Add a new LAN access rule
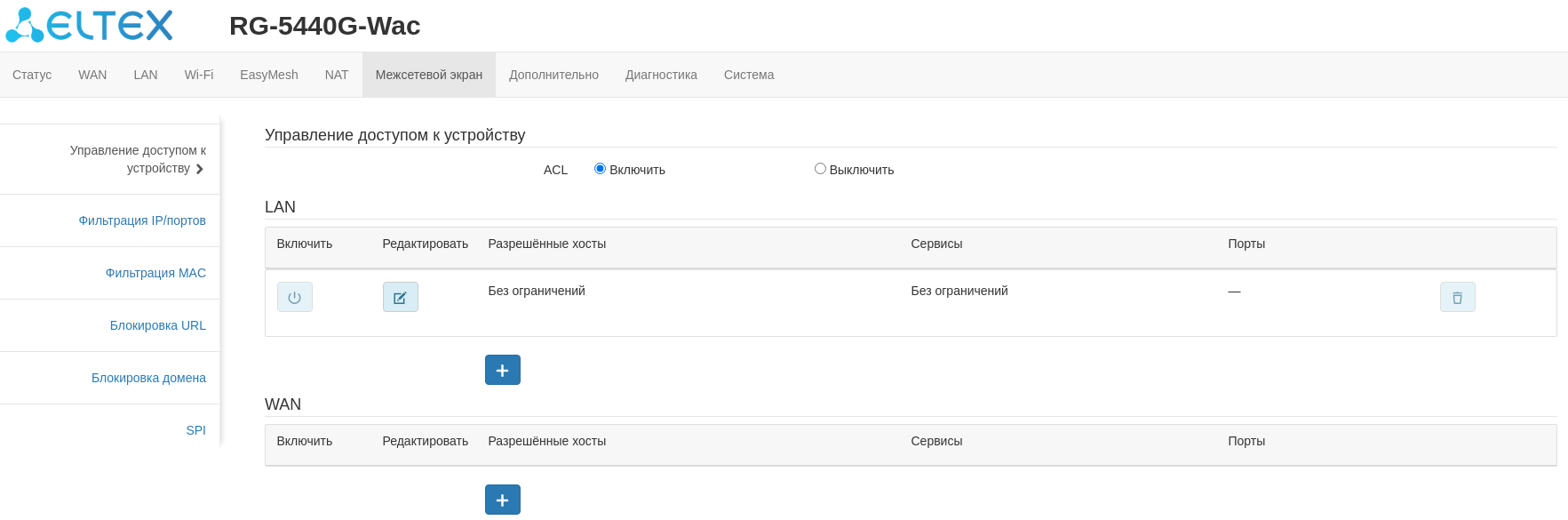The width and height of the screenshot is (1568, 520). point(502,370)
